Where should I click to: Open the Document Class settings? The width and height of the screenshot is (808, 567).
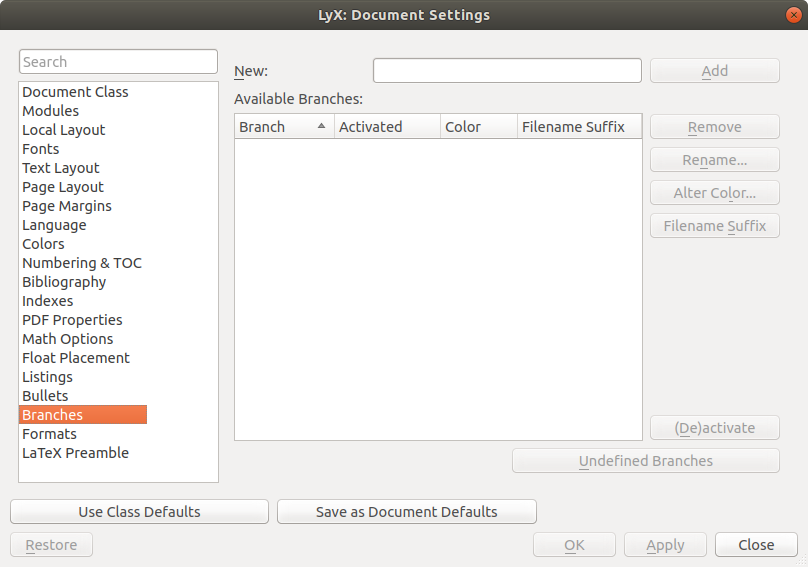click(x=75, y=92)
